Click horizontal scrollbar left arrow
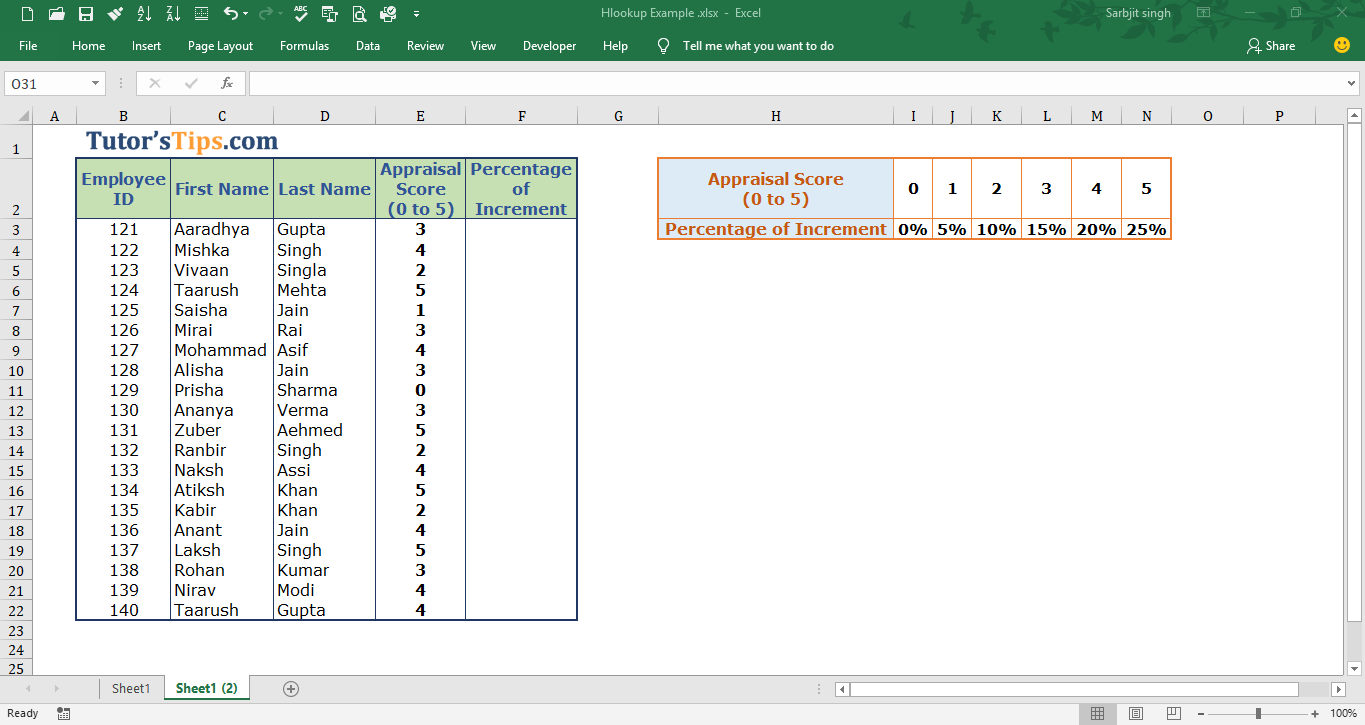The height and width of the screenshot is (725, 1365). point(843,689)
